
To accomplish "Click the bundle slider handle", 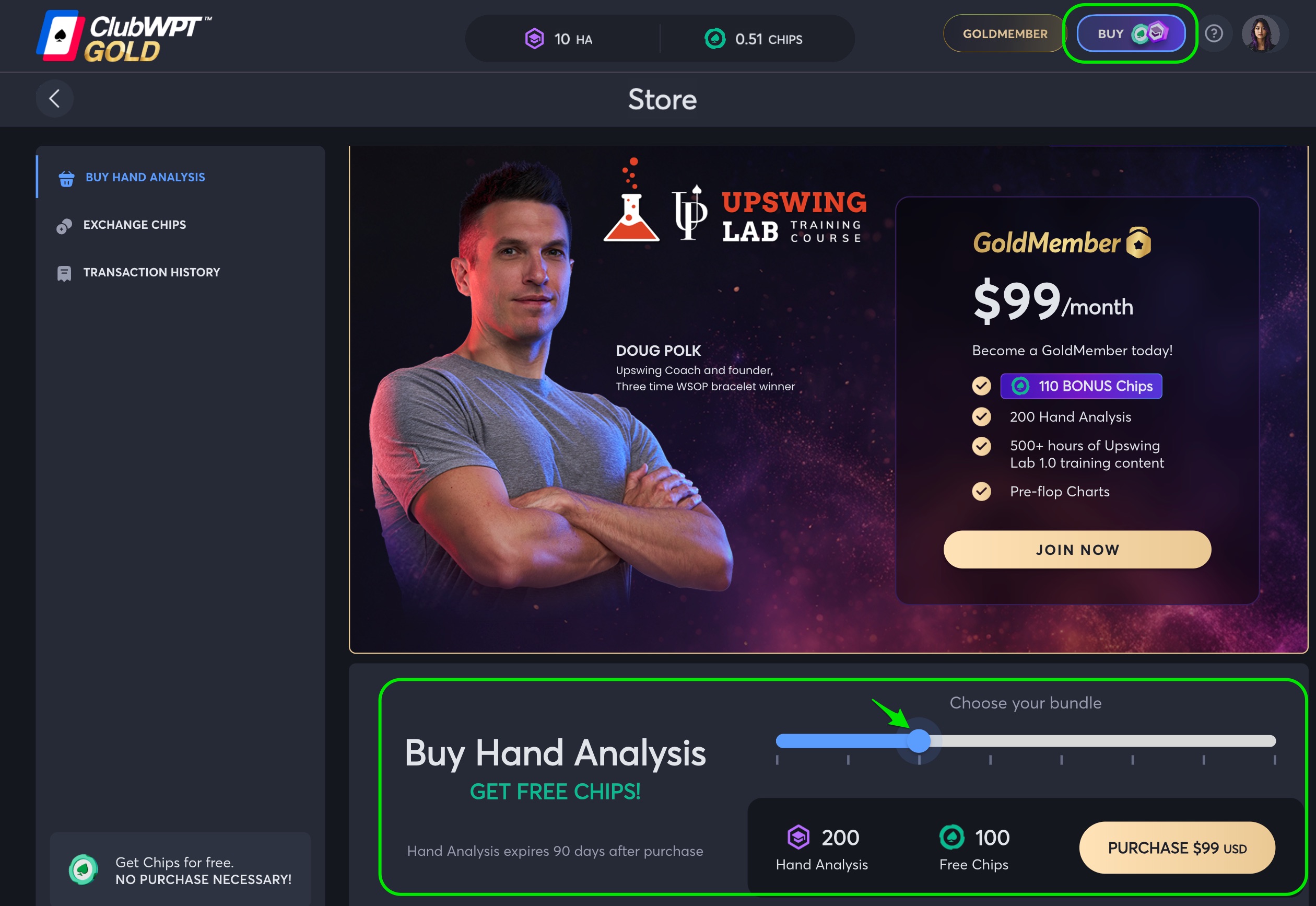I will click(x=919, y=741).
